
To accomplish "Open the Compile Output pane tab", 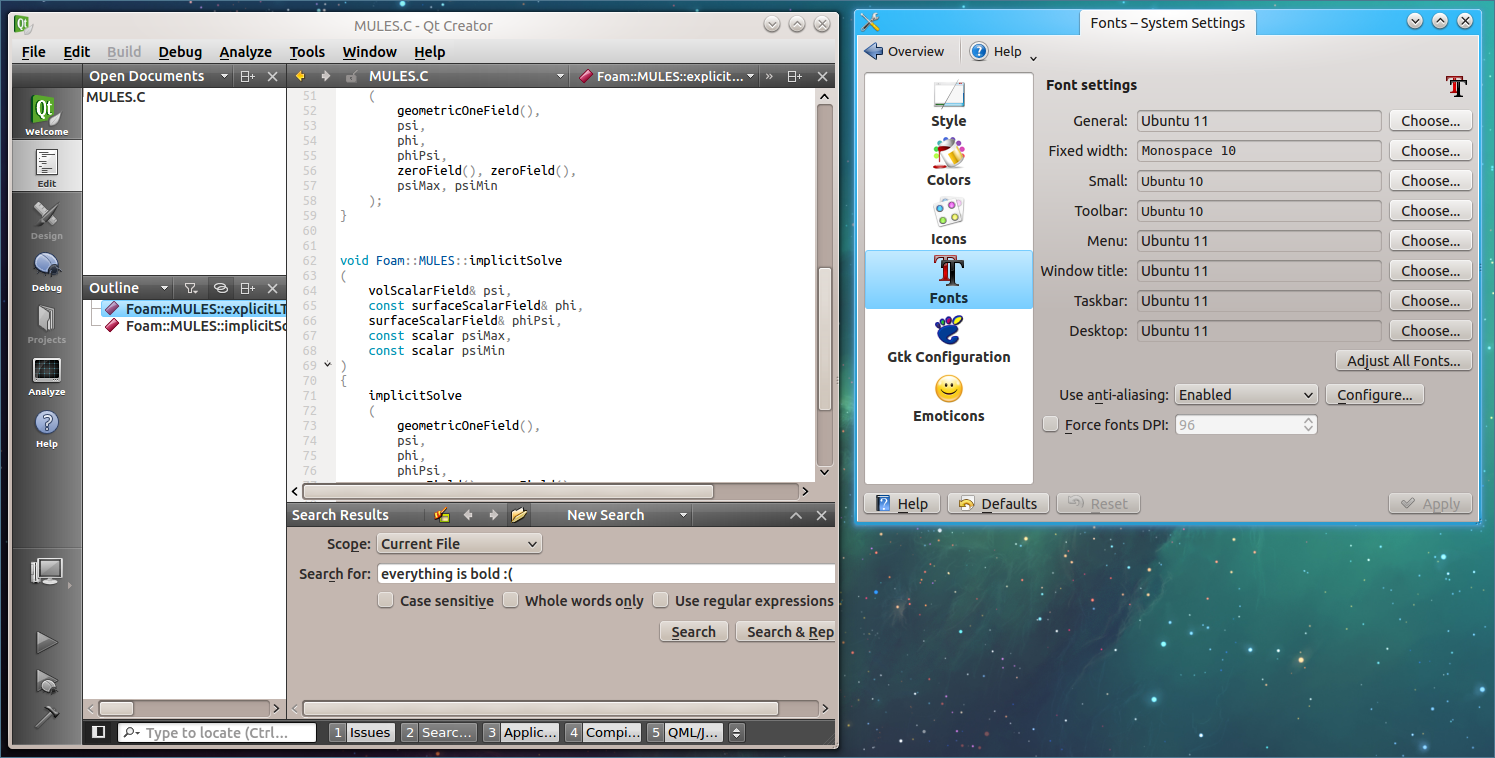I will coord(602,732).
